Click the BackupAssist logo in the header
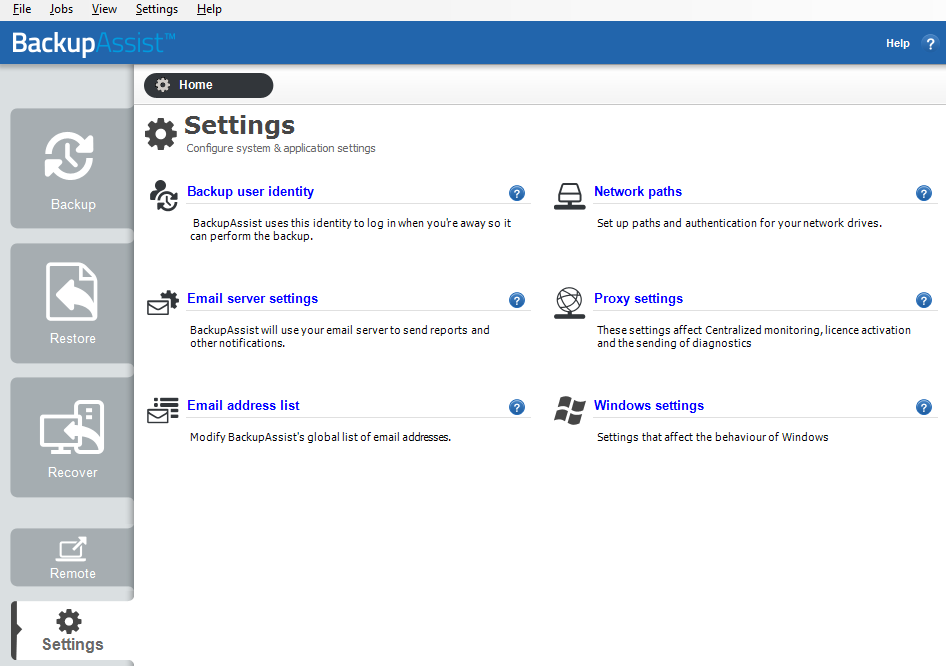Image resolution: width=946 pixels, height=666 pixels. [x=94, y=43]
